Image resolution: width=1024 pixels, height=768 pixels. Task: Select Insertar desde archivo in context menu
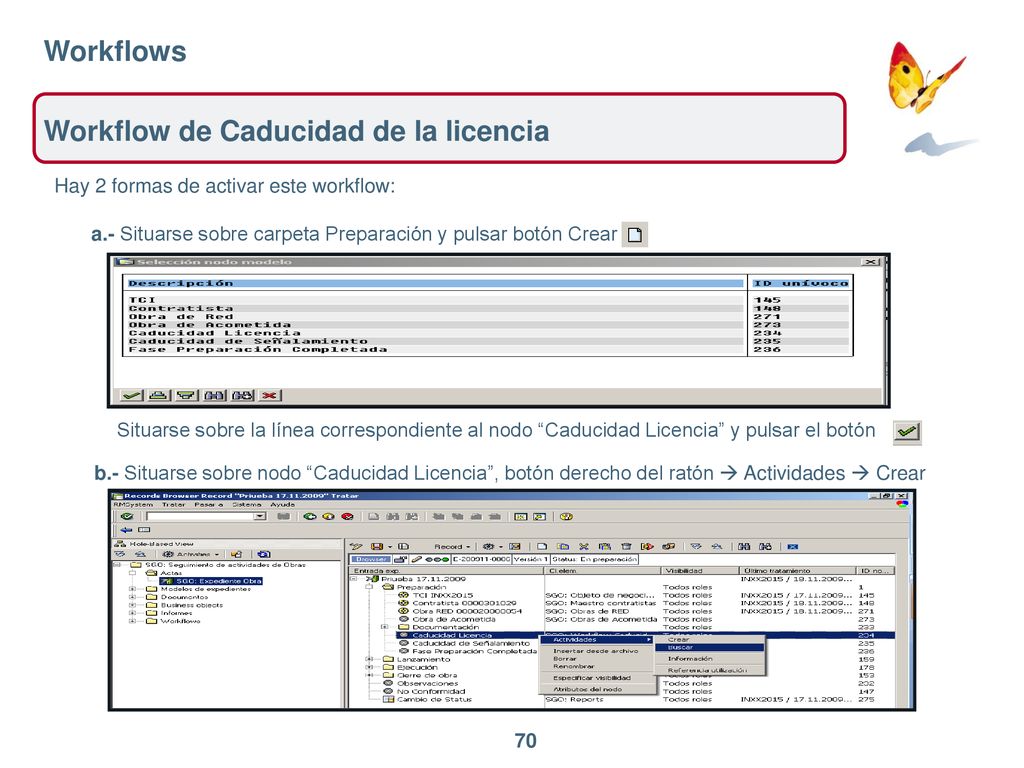(596, 651)
